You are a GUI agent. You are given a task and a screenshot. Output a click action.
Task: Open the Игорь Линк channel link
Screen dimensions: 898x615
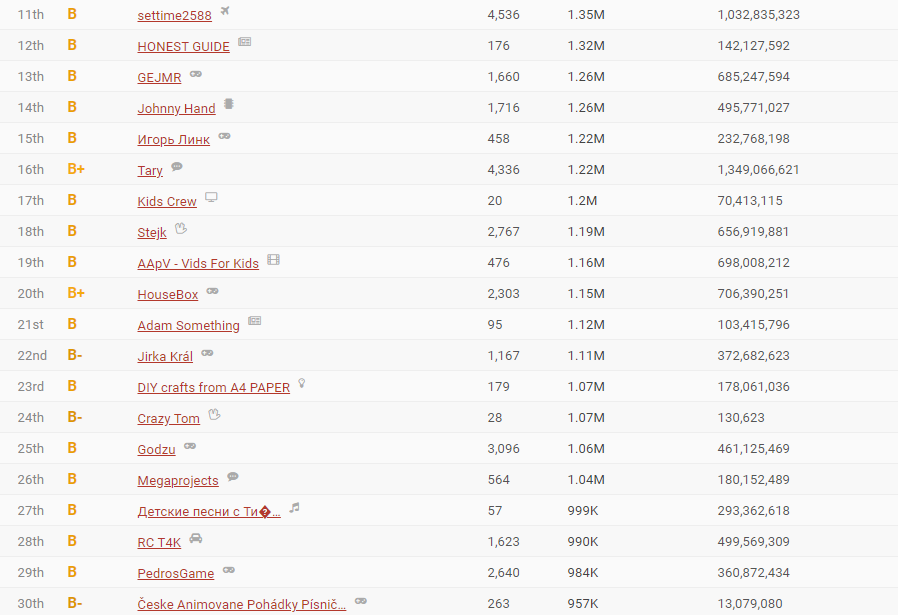click(x=174, y=139)
